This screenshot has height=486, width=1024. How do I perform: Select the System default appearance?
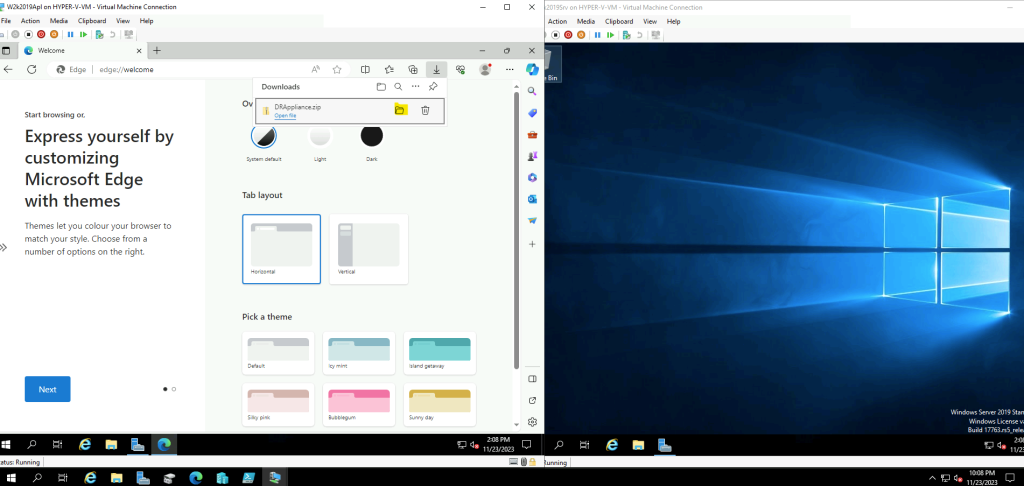[x=263, y=136]
